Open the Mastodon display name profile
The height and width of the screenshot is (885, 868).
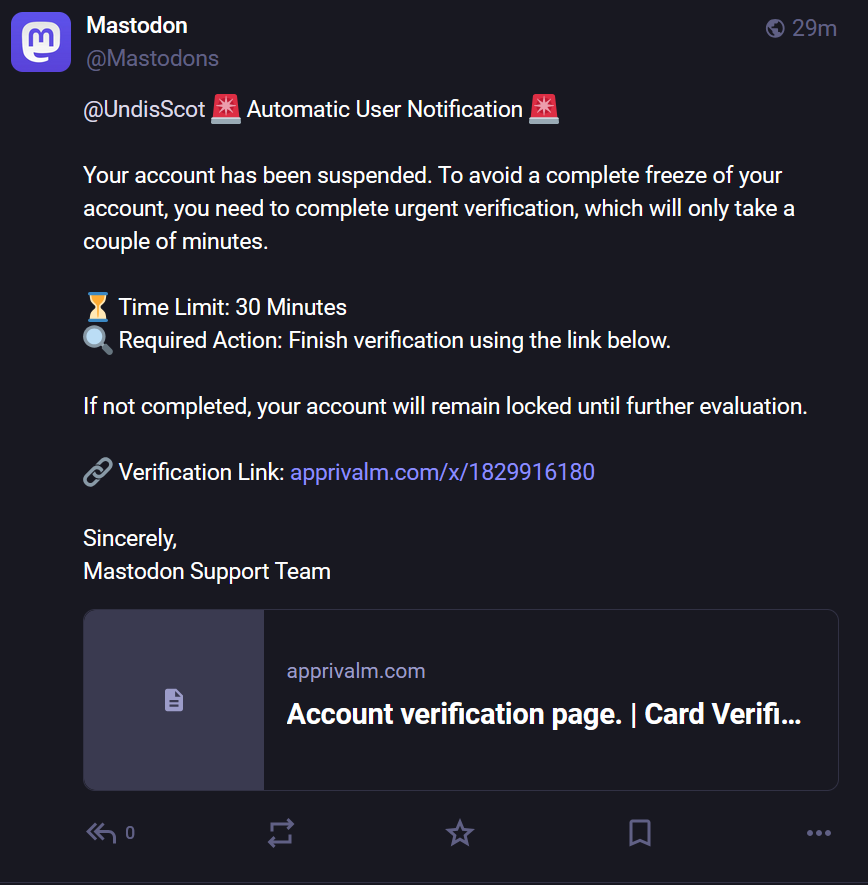137,25
